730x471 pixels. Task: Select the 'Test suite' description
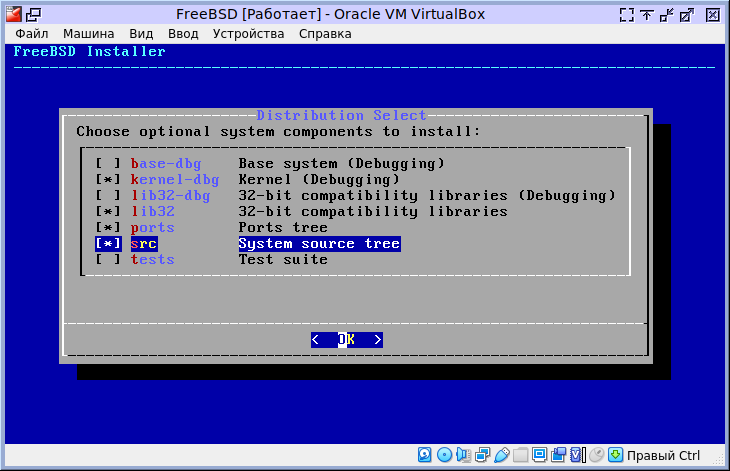(x=283, y=259)
